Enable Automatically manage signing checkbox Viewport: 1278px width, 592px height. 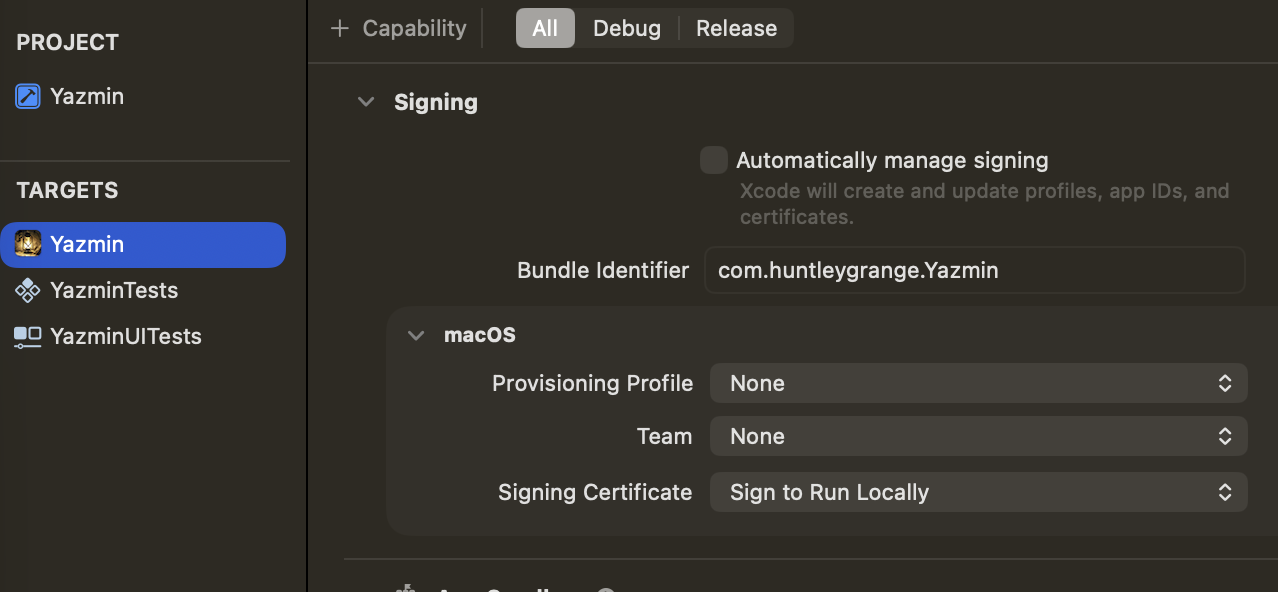713,160
